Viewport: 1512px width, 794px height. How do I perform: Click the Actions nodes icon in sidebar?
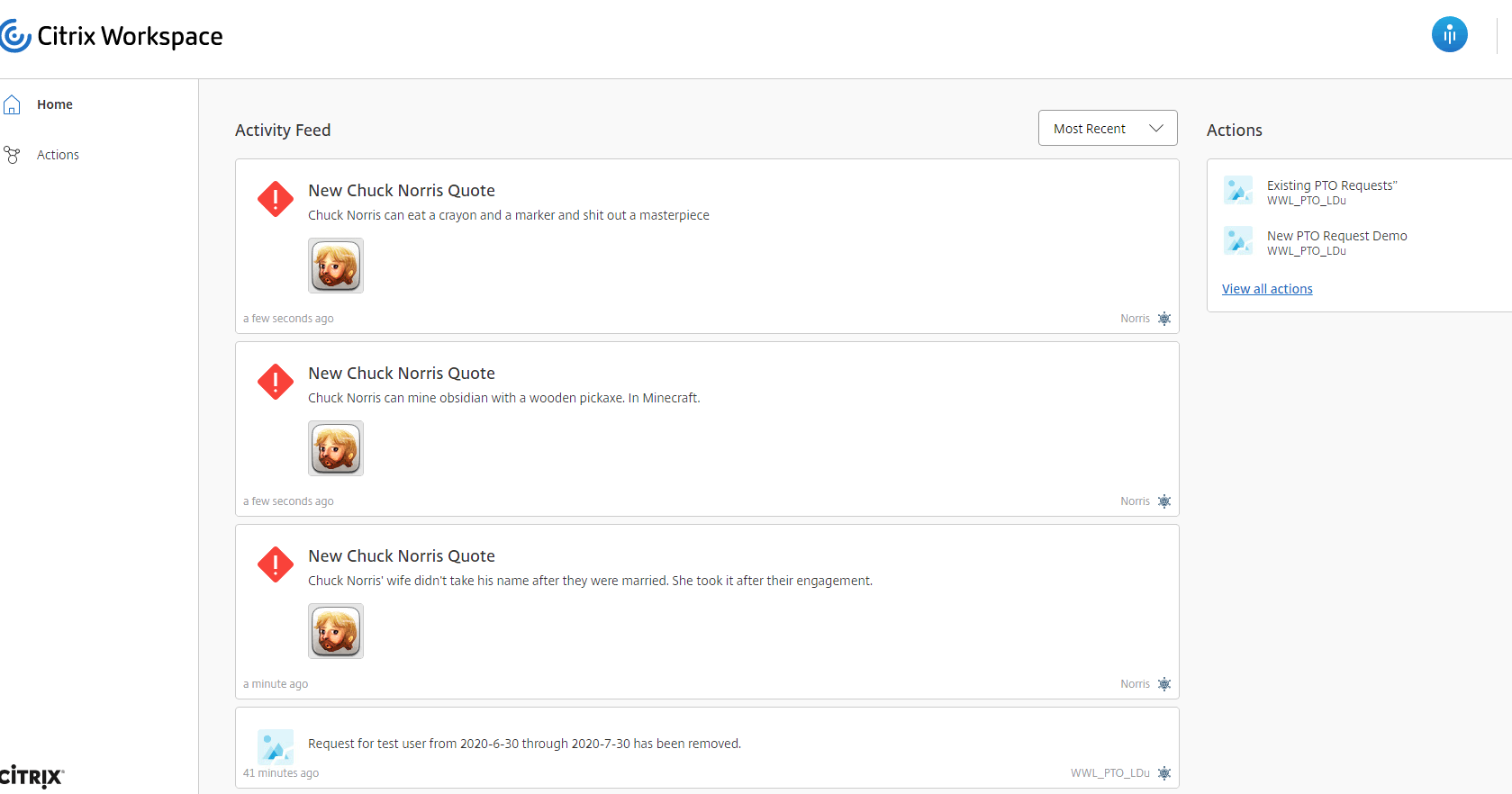(12, 155)
